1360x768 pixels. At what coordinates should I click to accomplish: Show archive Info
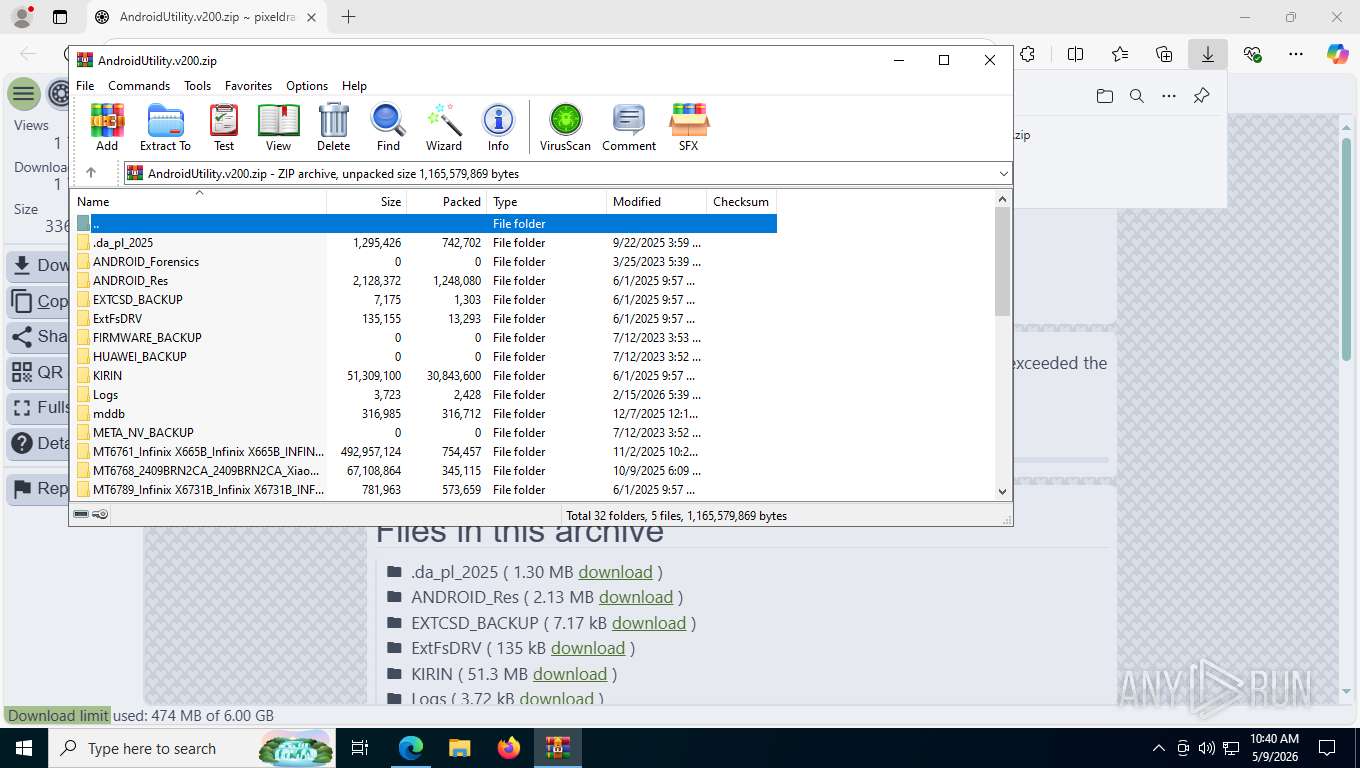coord(498,127)
